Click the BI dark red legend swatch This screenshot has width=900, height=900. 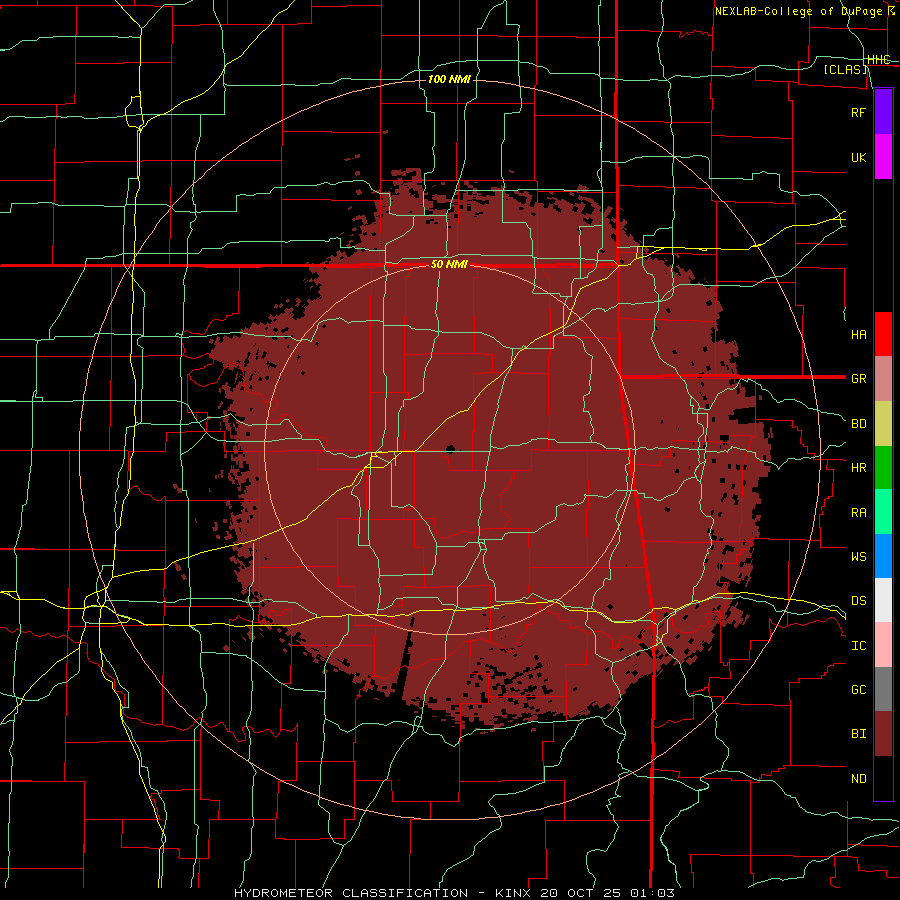(x=883, y=734)
